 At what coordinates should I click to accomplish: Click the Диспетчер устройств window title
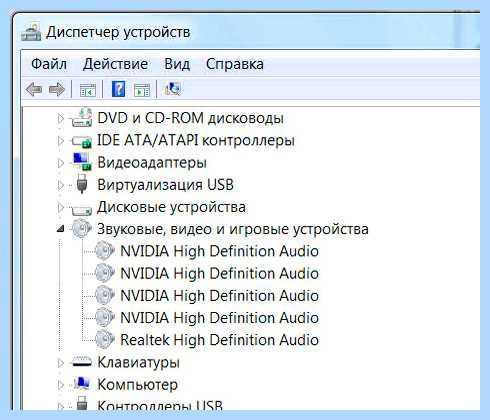[x=118, y=32]
